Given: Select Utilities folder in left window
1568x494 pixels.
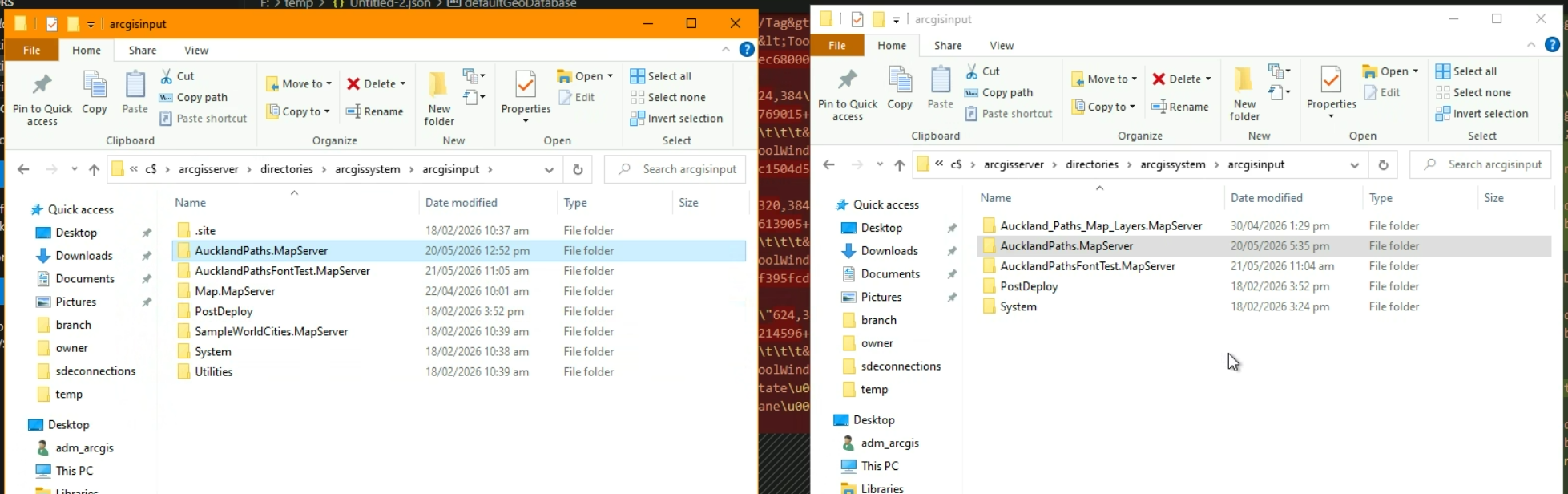Looking at the screenshot, I should pyautogui.click(x=213, y=372).
